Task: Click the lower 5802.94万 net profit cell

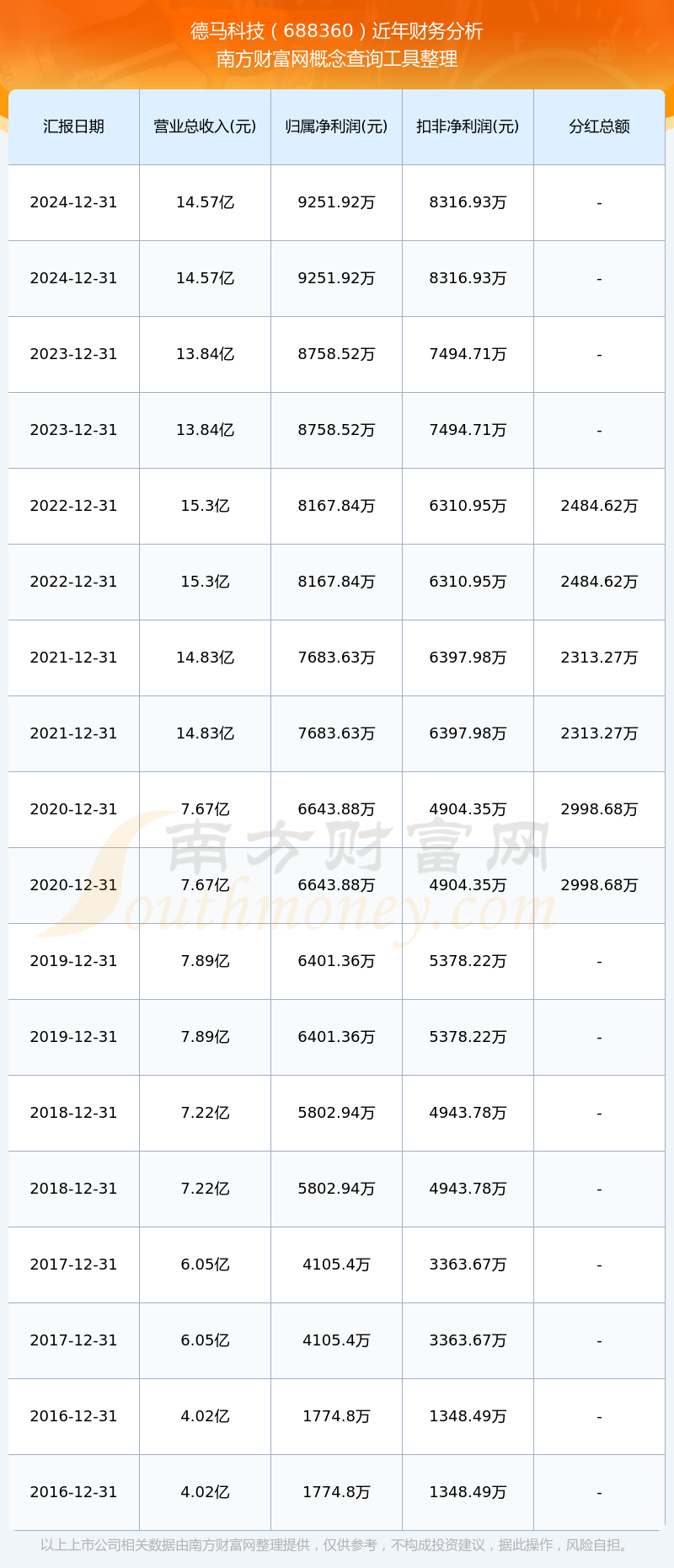Action: [x=336, y=1189]
